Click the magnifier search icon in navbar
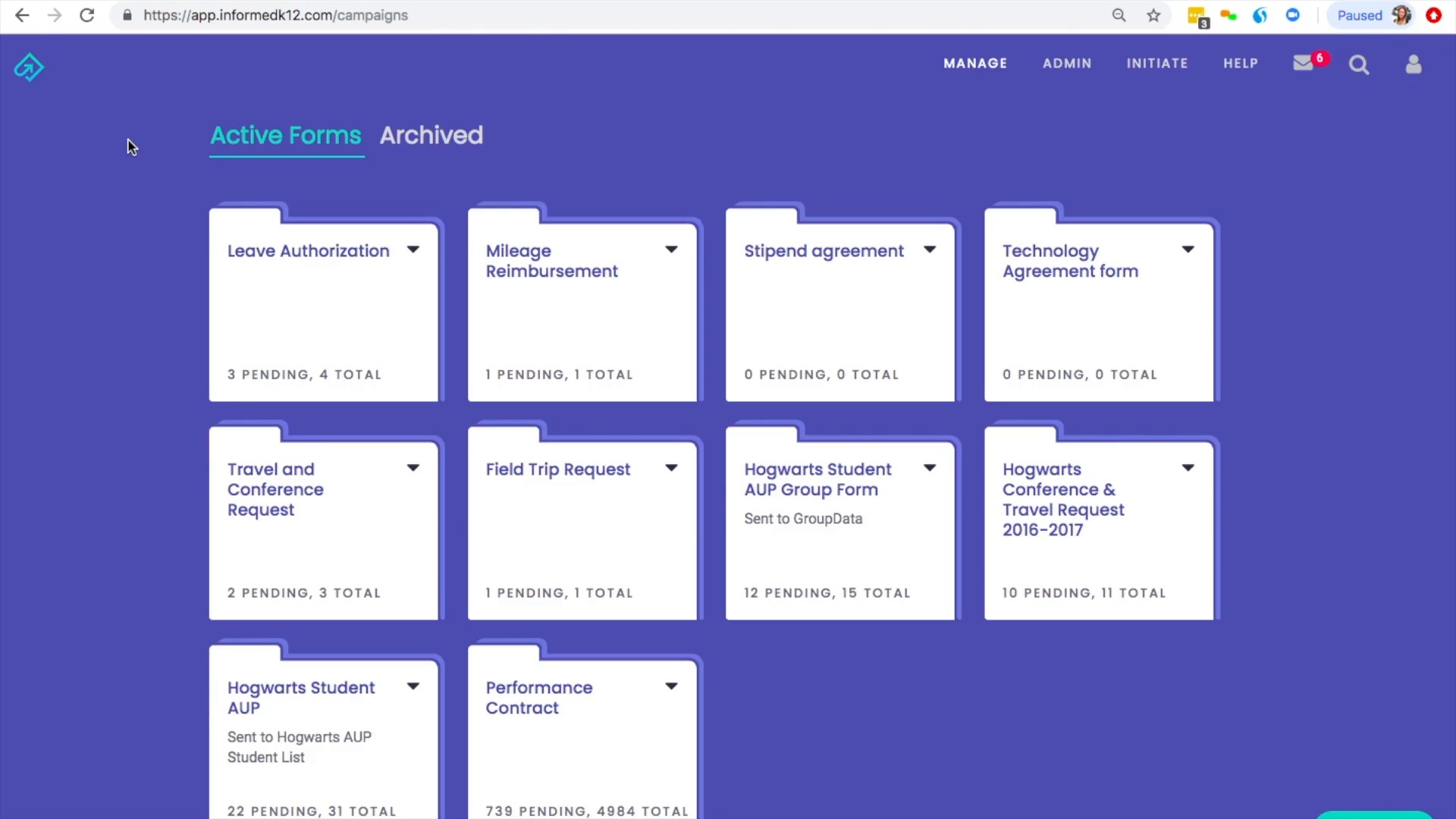This screenshot has height=819, width=1456. click(x=1358, y=65)
